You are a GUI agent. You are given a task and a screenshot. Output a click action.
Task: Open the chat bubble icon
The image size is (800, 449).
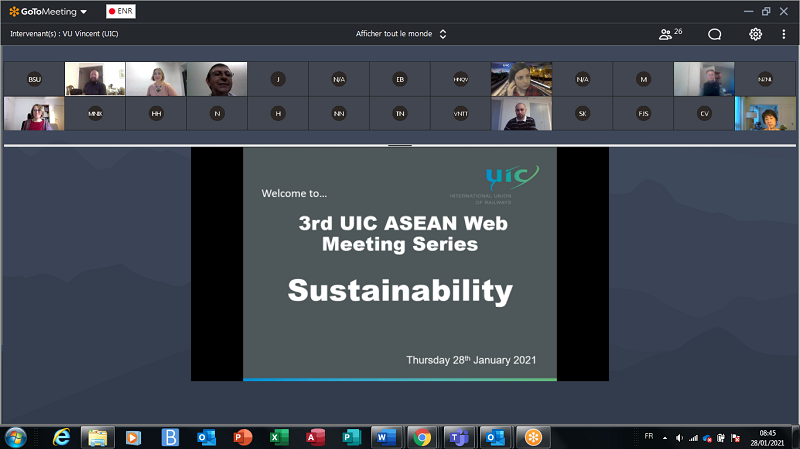click(x=715, y=34)
